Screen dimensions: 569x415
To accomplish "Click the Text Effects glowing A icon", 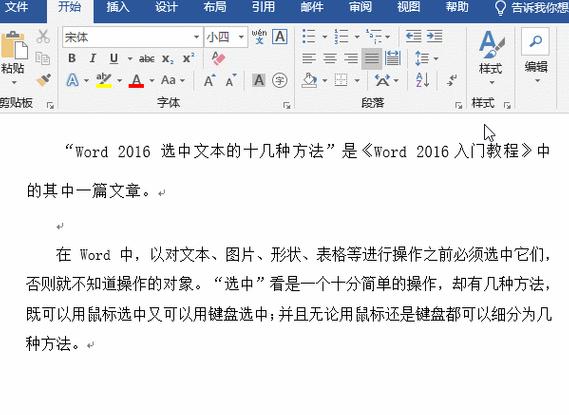I will tap(72, 80).
